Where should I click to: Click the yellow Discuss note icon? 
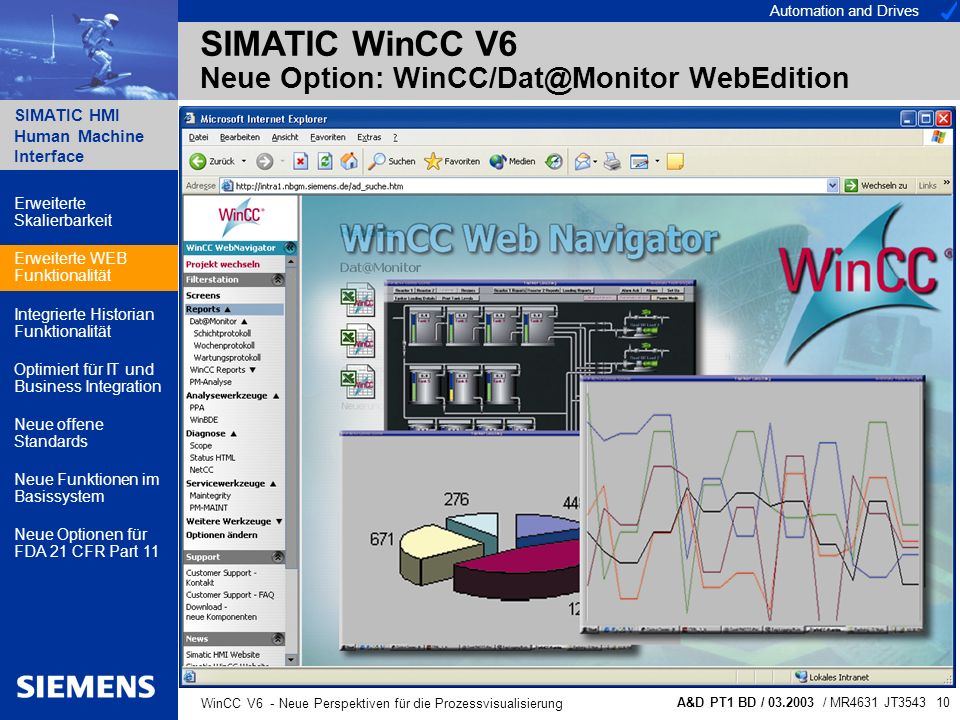point(675,162)
